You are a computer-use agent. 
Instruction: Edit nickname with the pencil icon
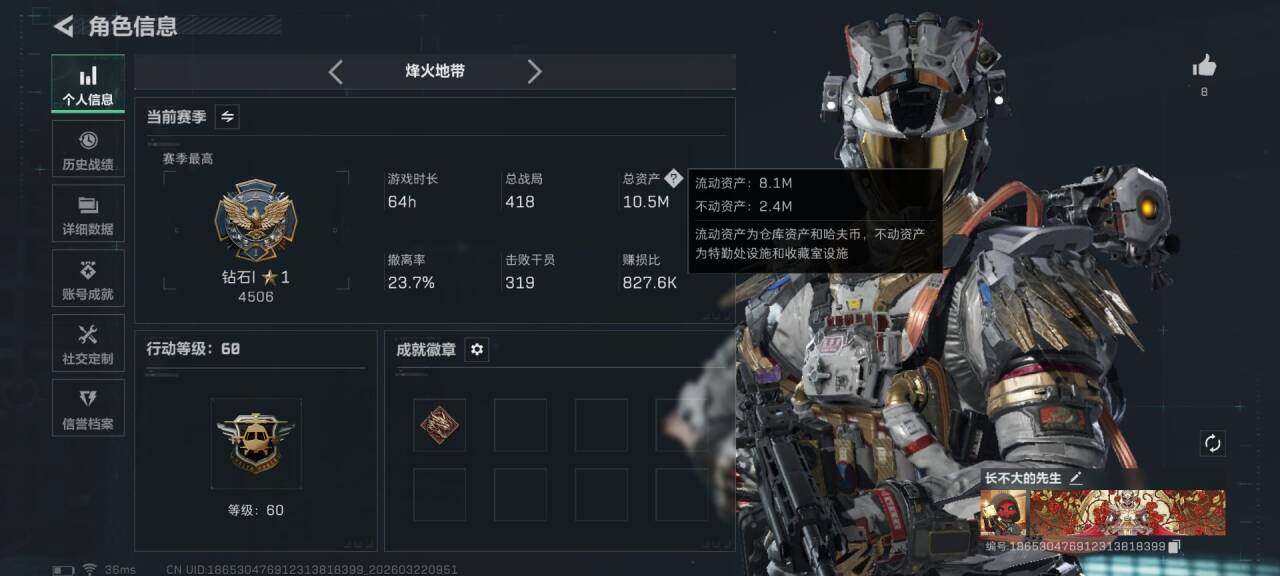pyautogui.click(x=1076, y=478)
